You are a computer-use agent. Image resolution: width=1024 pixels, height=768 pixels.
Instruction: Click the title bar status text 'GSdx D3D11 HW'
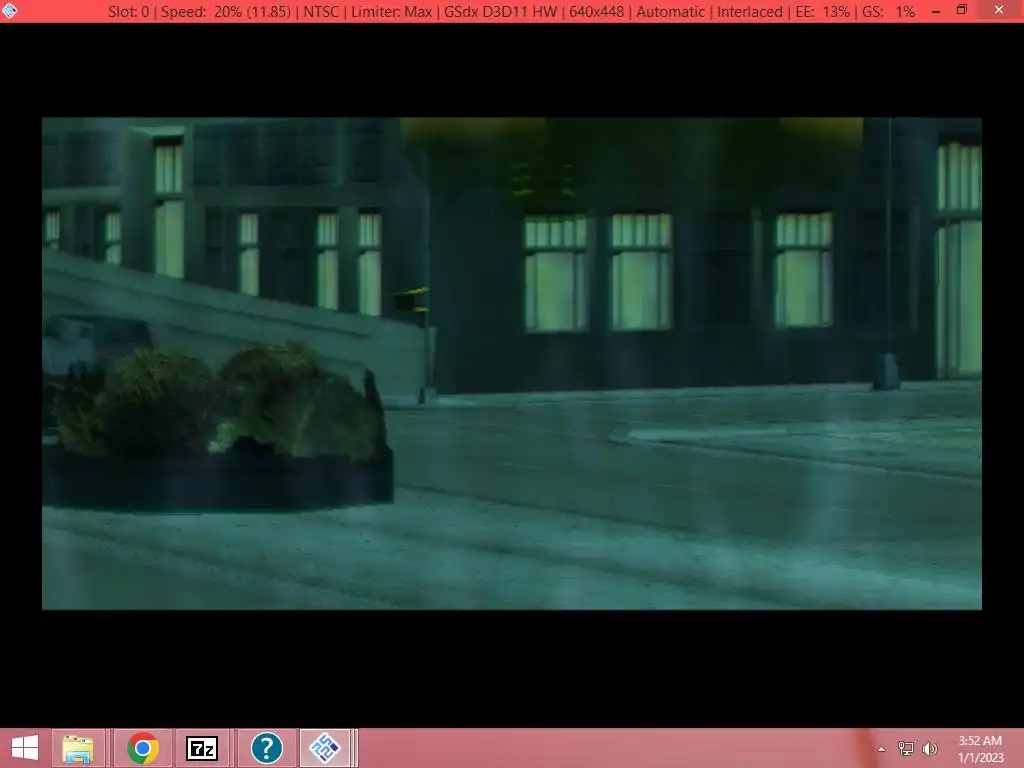[x=500, y=11]
